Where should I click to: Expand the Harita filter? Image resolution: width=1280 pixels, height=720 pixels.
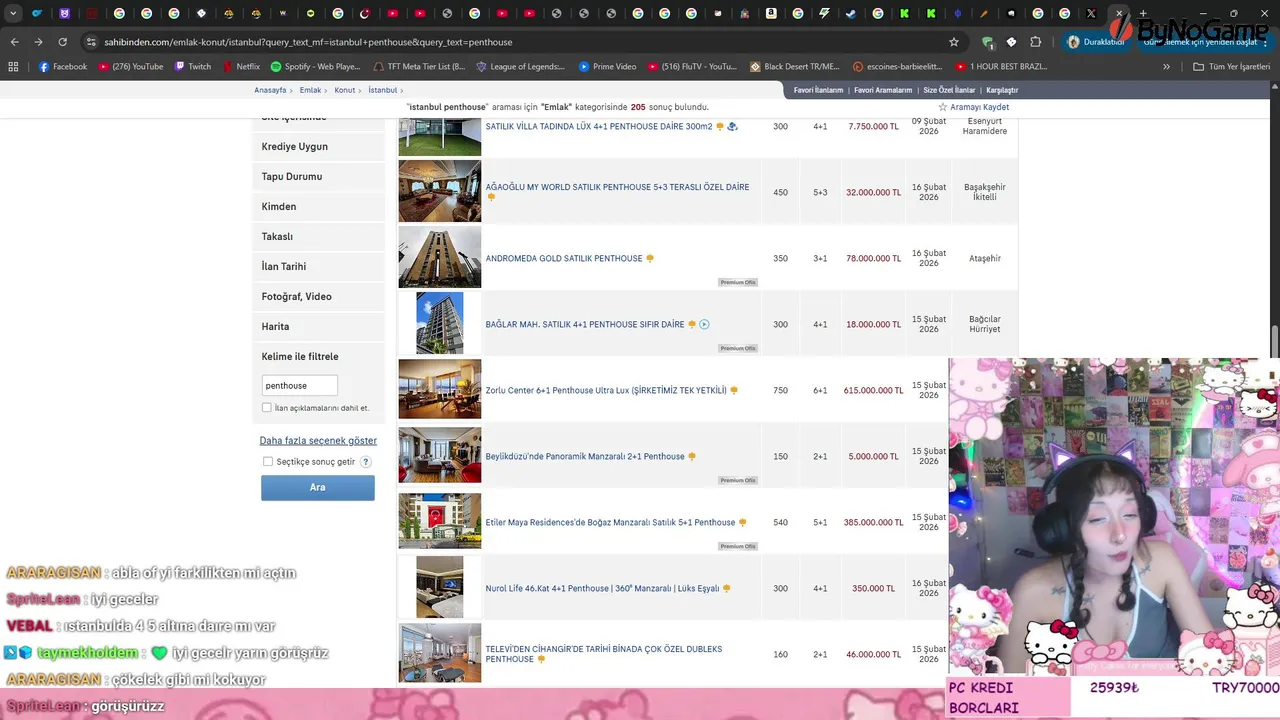[318, 326]
